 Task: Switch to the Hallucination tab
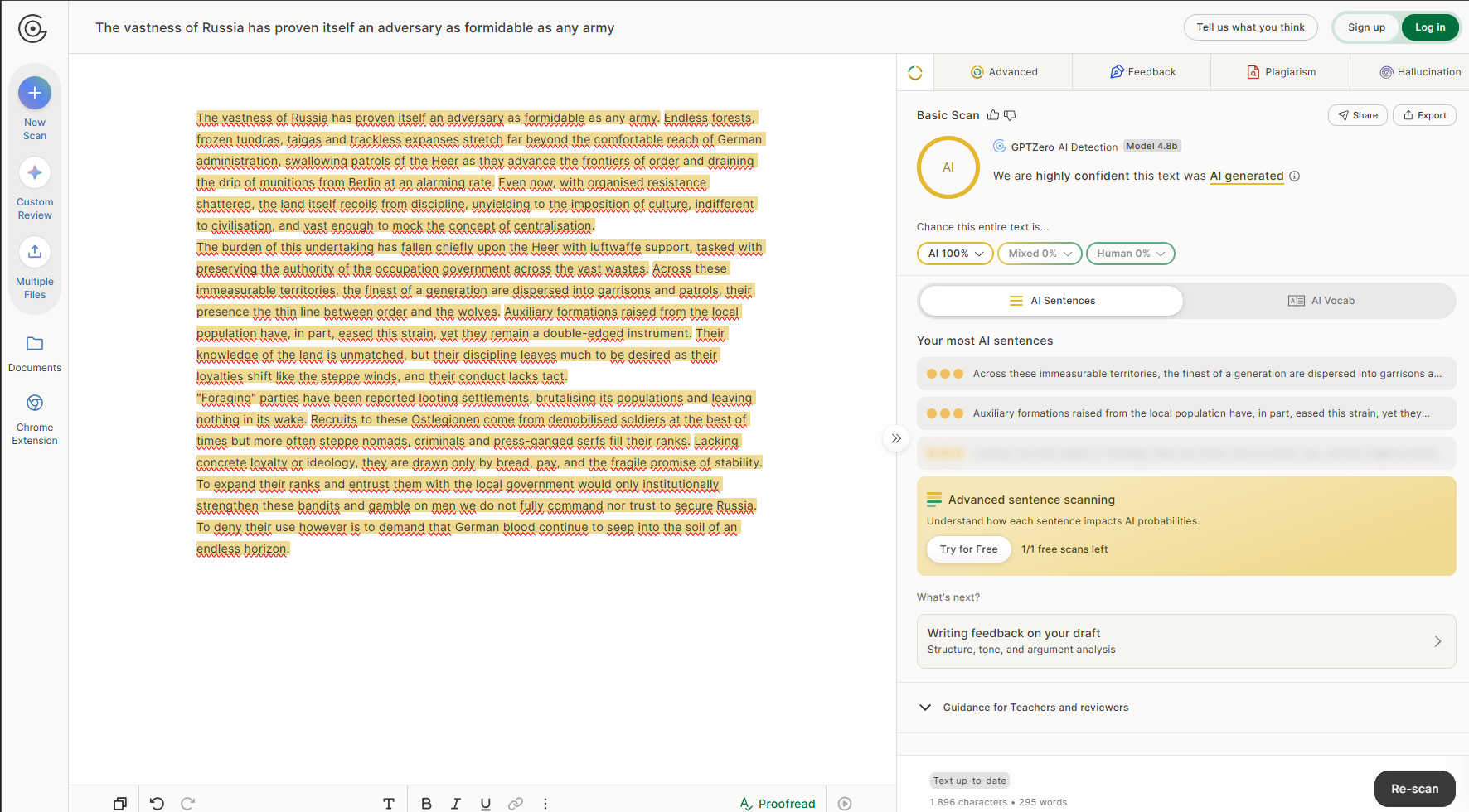pyautogui.click(x=1420, y=72)
